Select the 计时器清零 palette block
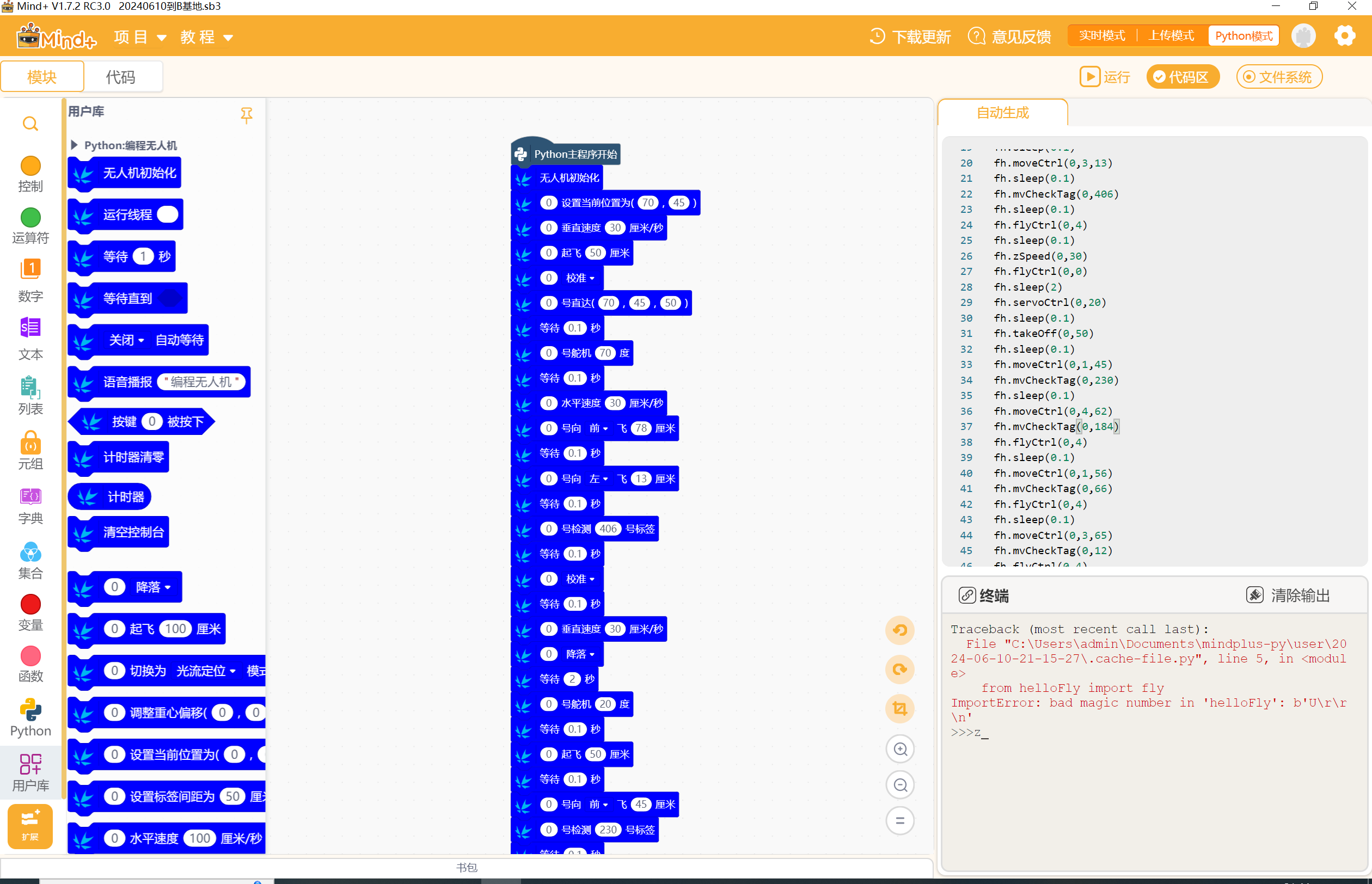The height and width of the screenshot is (884, 1372). click(118, 457)
